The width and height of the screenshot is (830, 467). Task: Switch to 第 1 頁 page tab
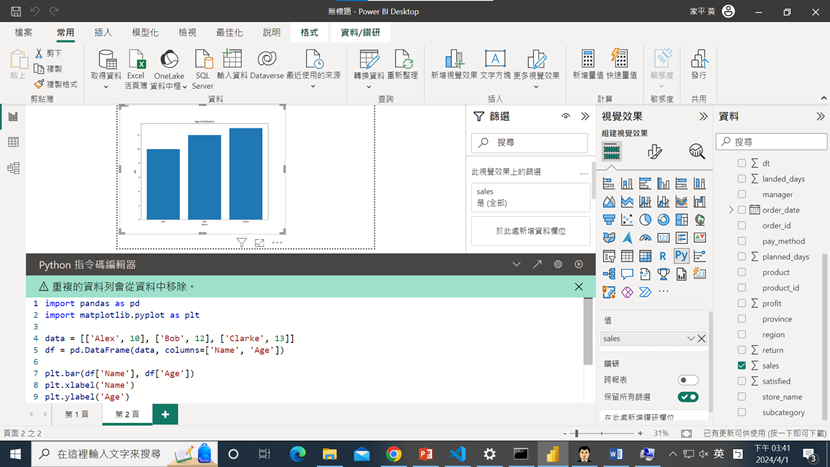[77, 414]
